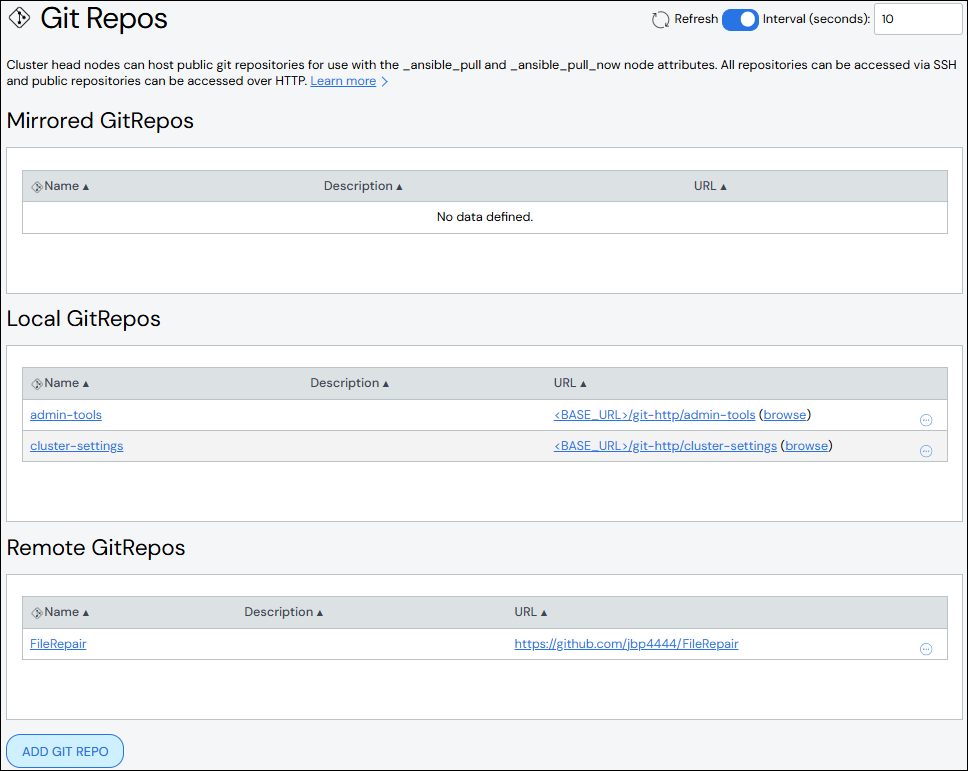Sort Mirrored GitRepos by Description column
The image size is (968, 771).
(363, 186)
